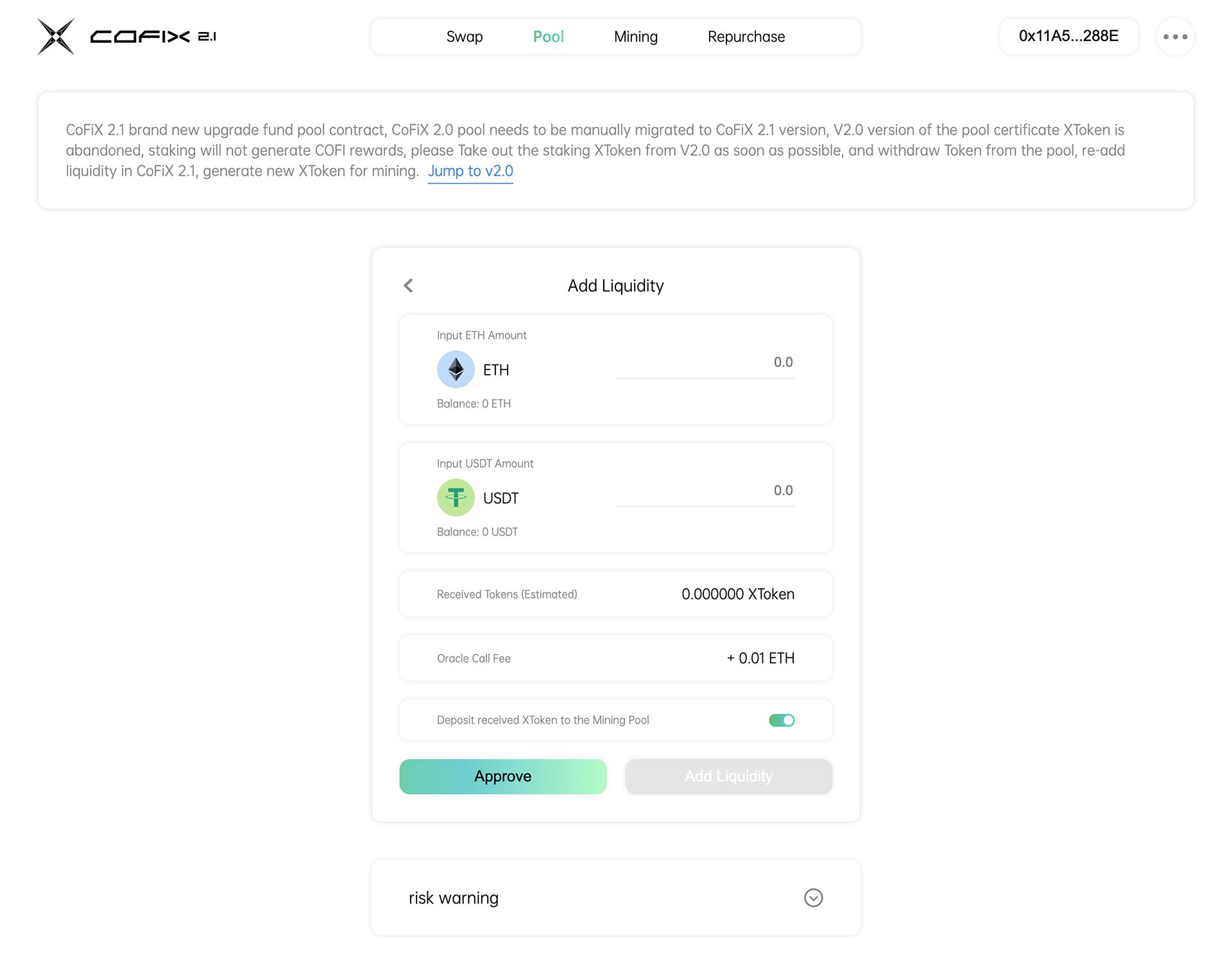Viewport: 1232px width, 973px height.
Task: Focus the USDT amount input field
Action: coord(705,491)
